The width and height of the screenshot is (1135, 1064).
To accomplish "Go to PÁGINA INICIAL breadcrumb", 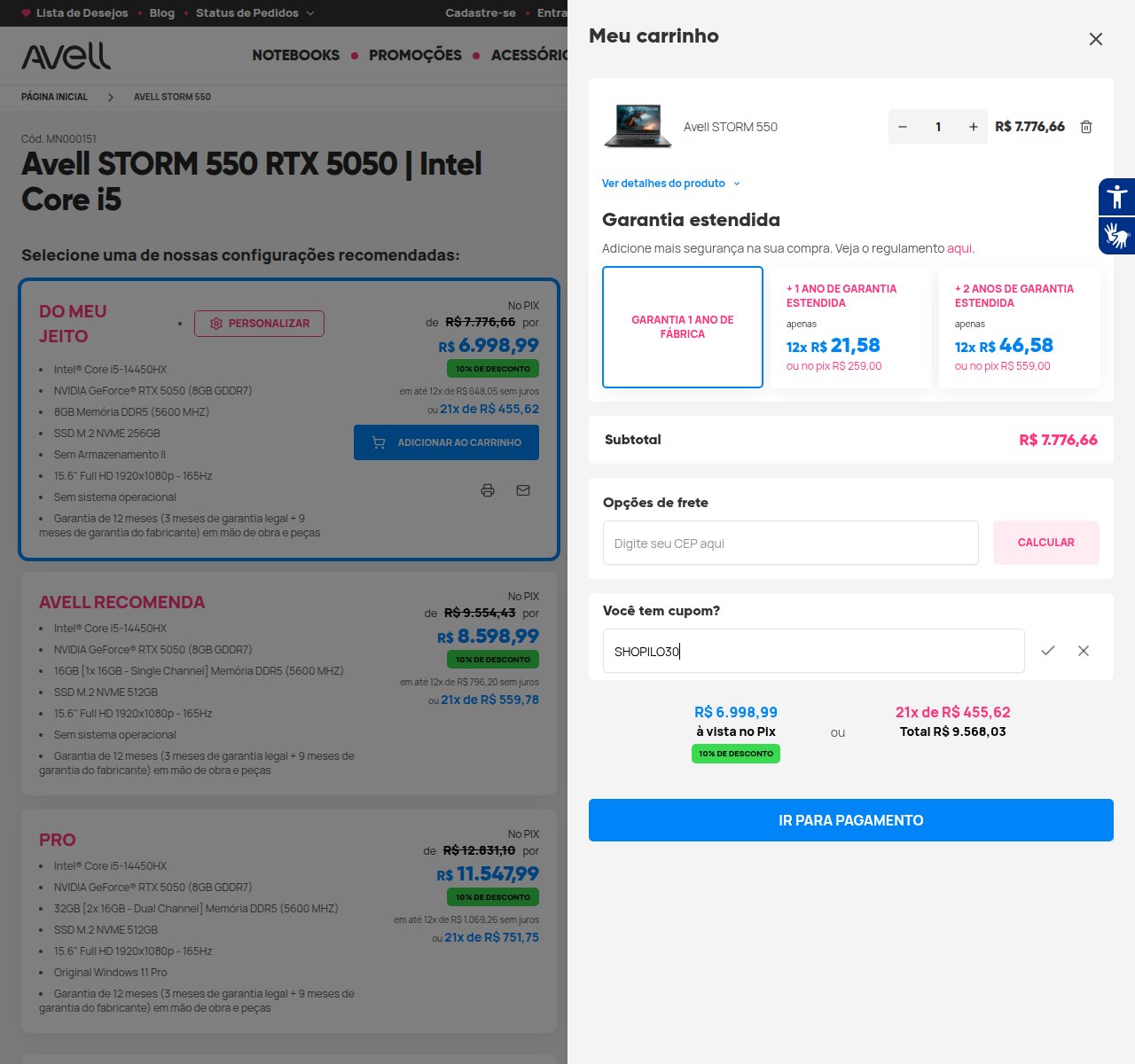I will (54, 97).
